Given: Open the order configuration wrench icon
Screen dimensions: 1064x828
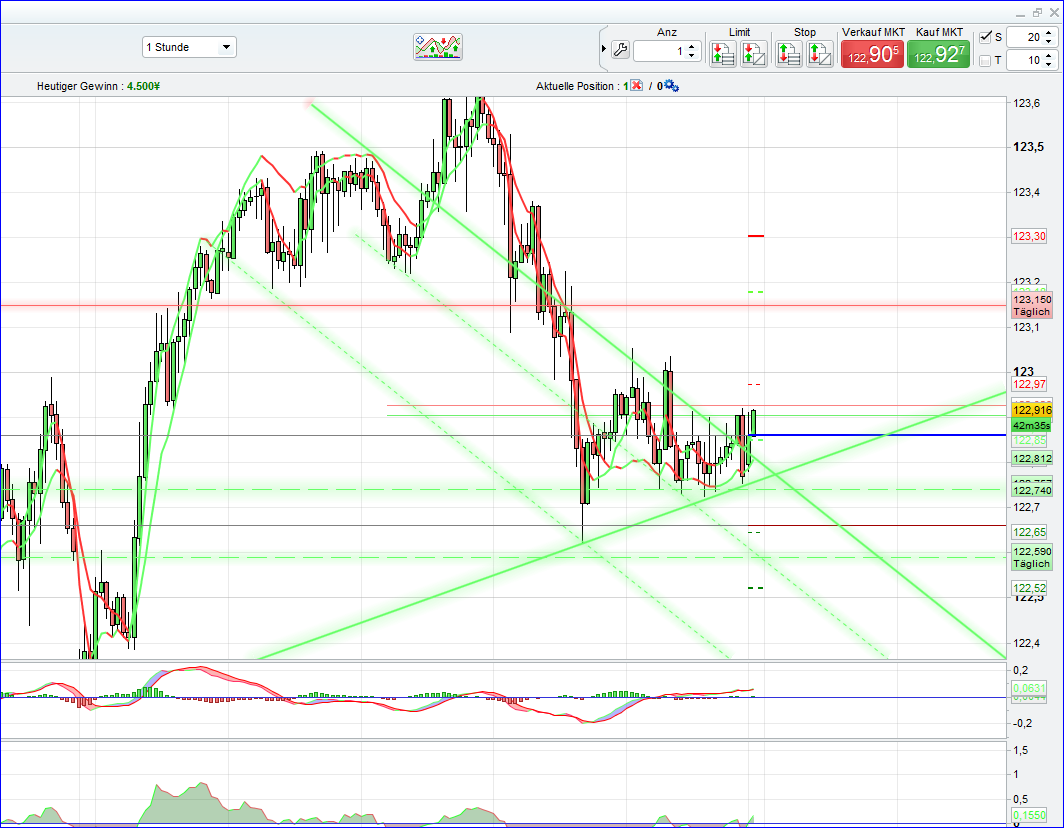Looking at the screenshot, I should click(x=621, y=51).
